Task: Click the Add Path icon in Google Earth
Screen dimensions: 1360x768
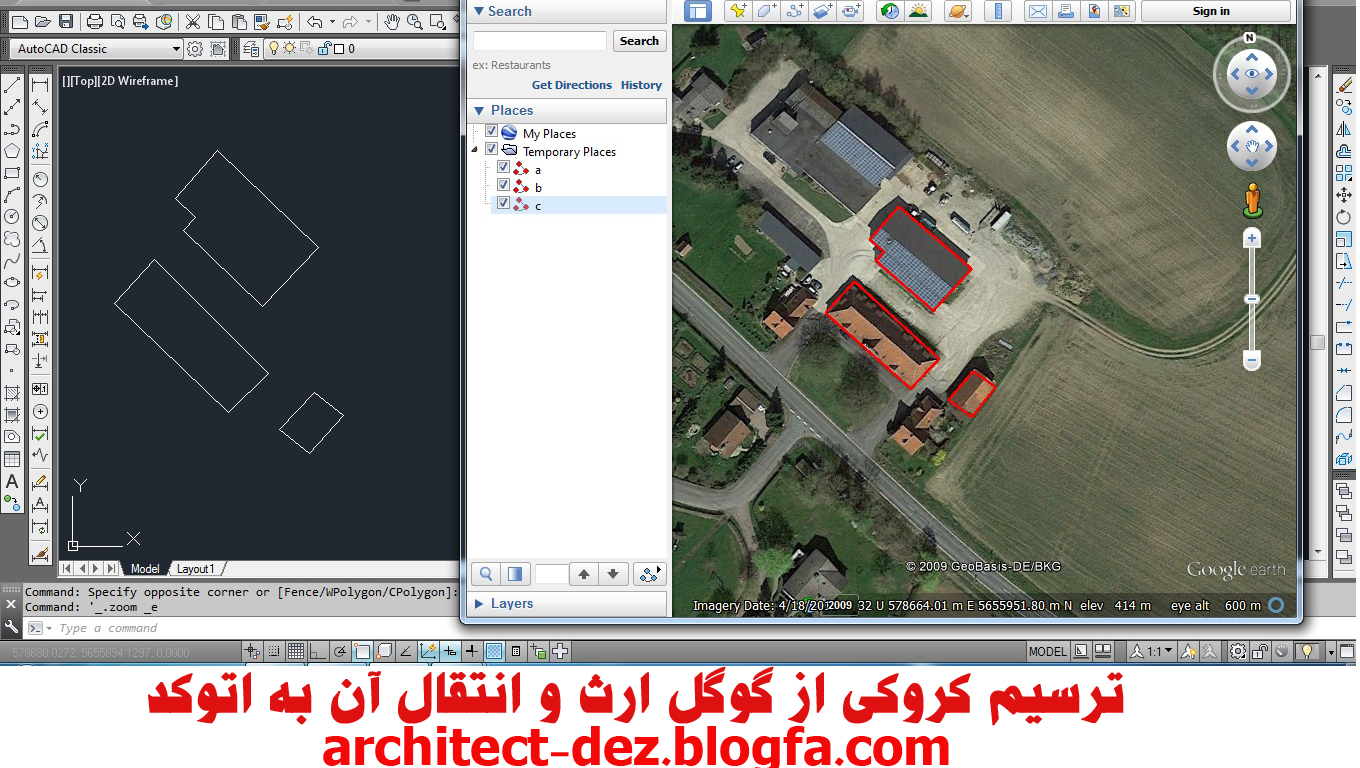Action: (795, 11)
